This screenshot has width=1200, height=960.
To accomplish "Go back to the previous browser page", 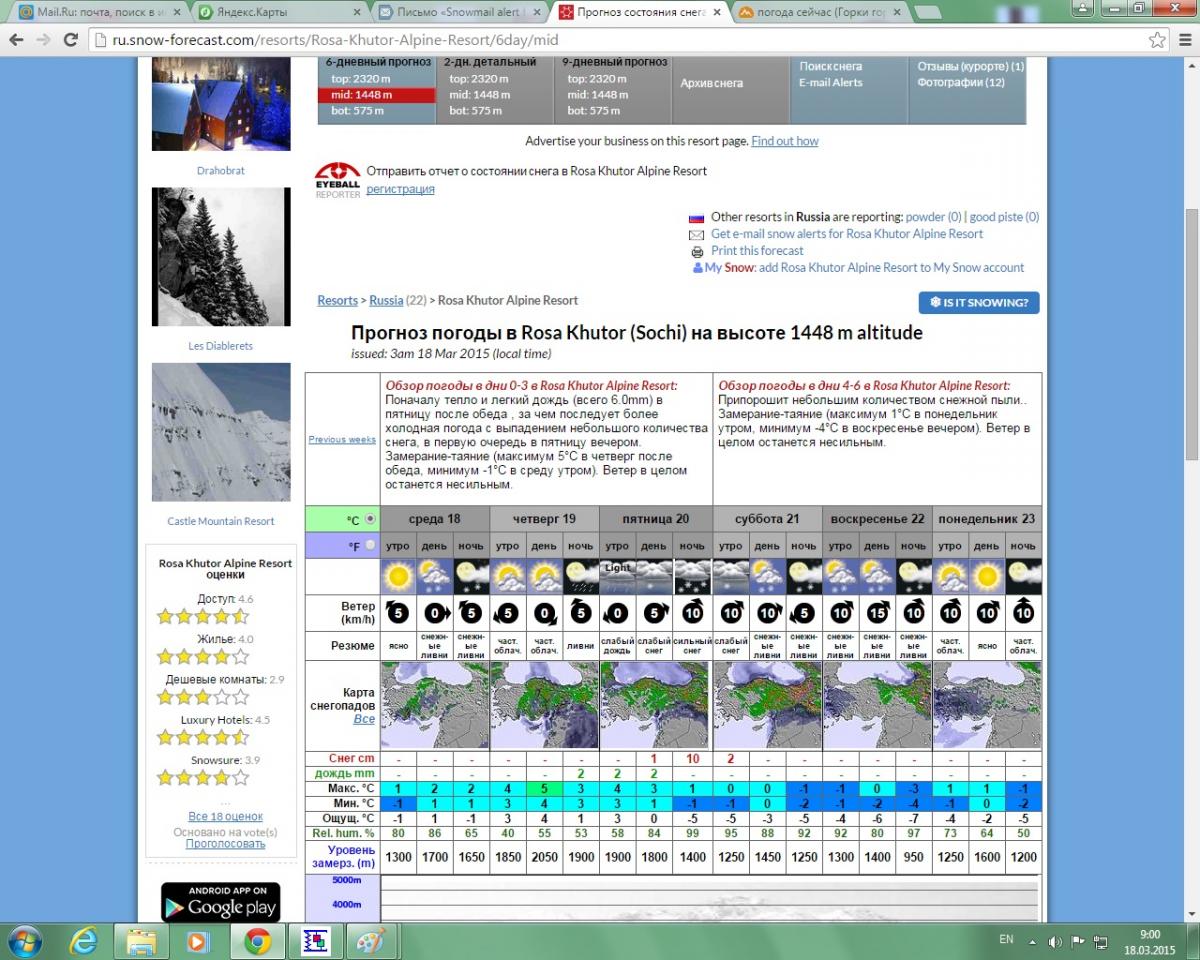I will 16,41.
